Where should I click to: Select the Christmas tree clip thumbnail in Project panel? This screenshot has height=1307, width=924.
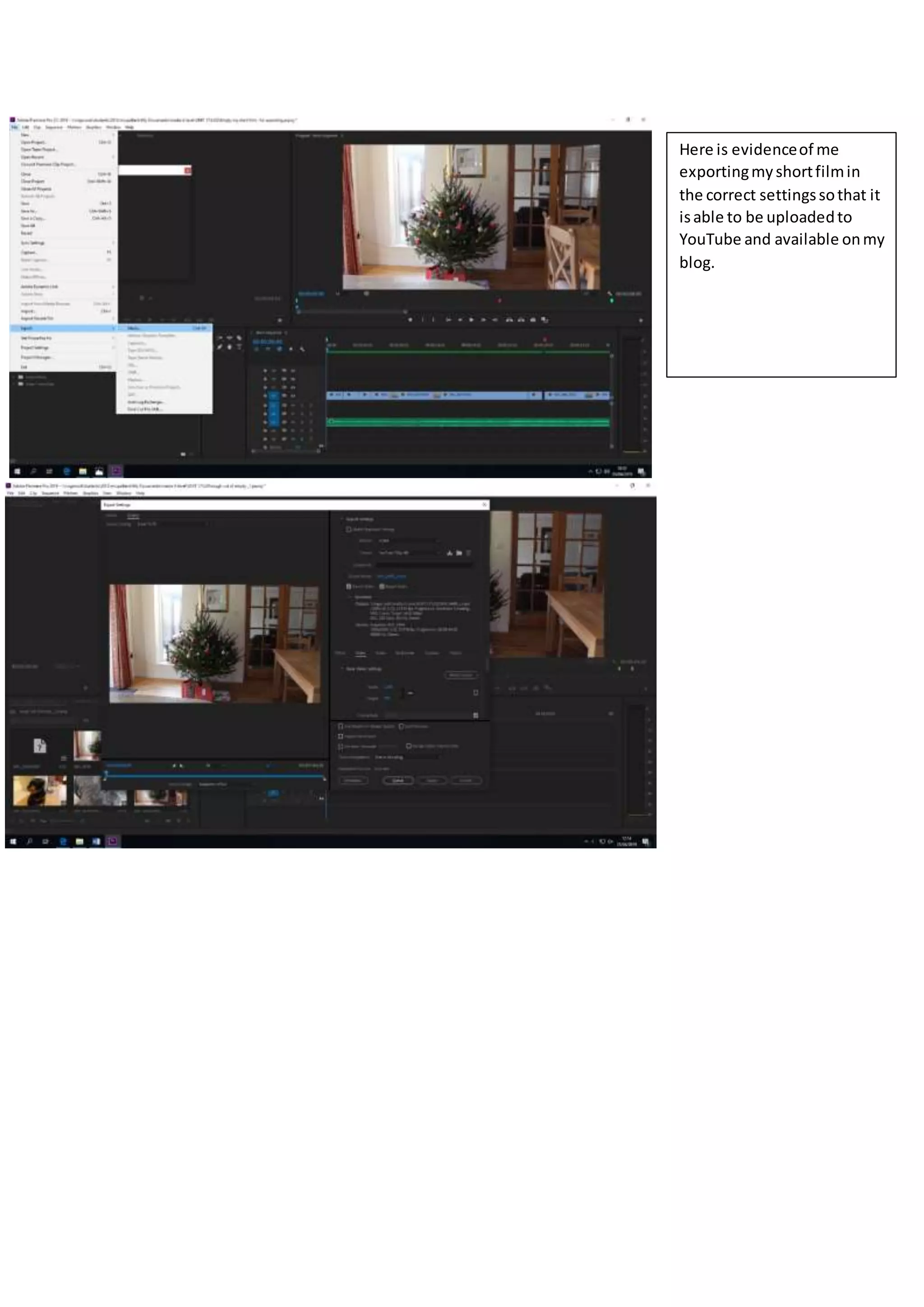click(x=87, y=746)
